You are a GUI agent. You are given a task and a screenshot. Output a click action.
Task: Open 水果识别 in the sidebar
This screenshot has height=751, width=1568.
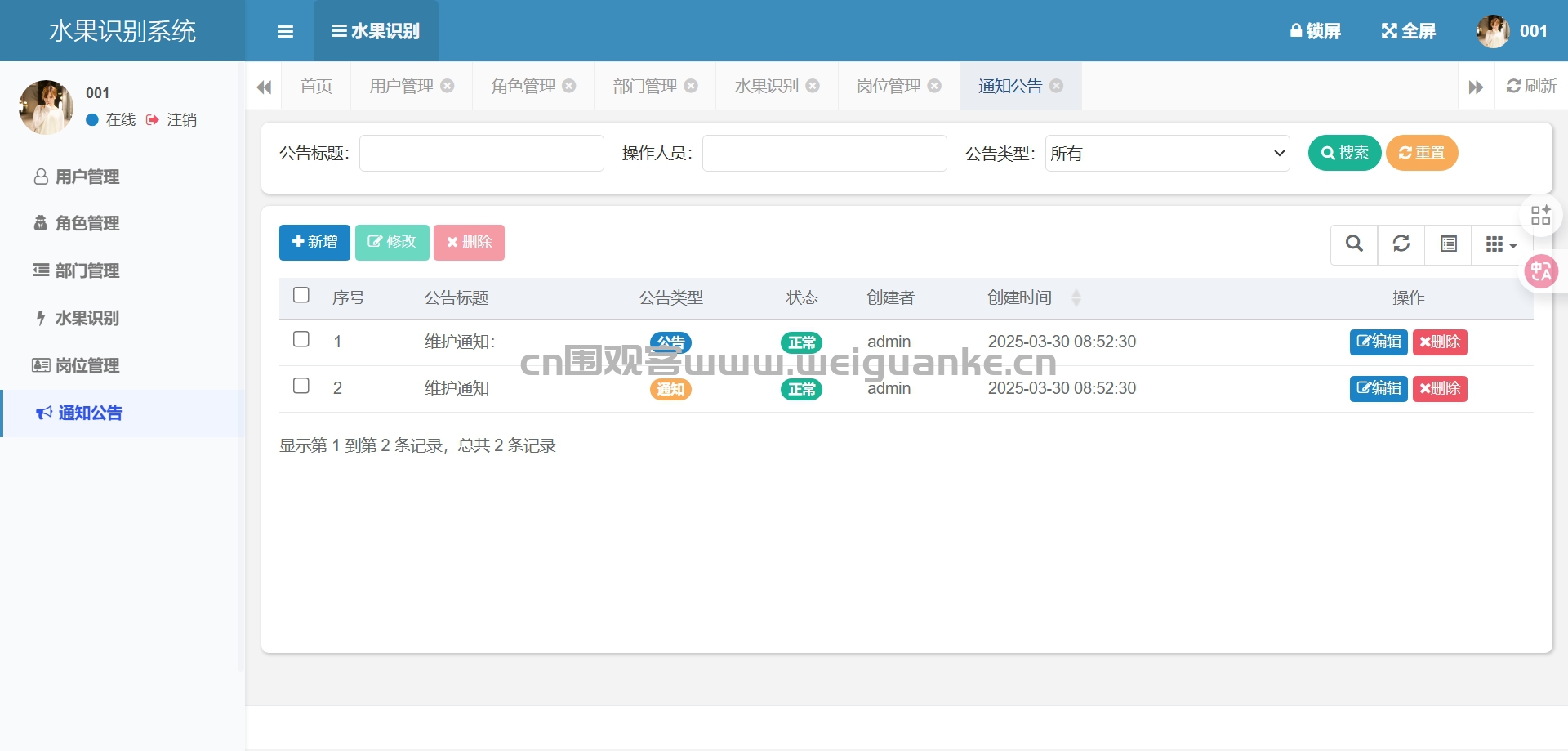pyautogui.click(x=122, y=318)
